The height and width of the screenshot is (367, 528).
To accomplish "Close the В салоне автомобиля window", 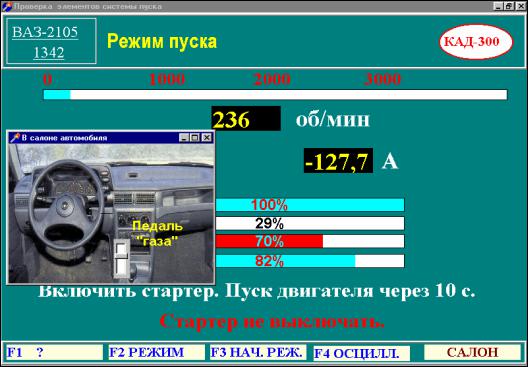I will (x=207, y=138).
